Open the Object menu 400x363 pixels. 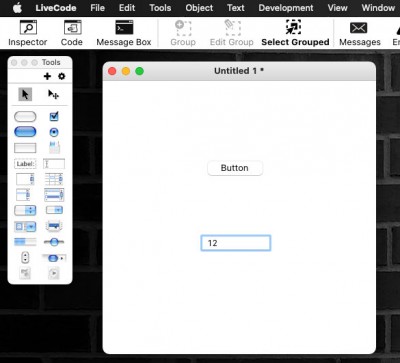click(199, 8)
